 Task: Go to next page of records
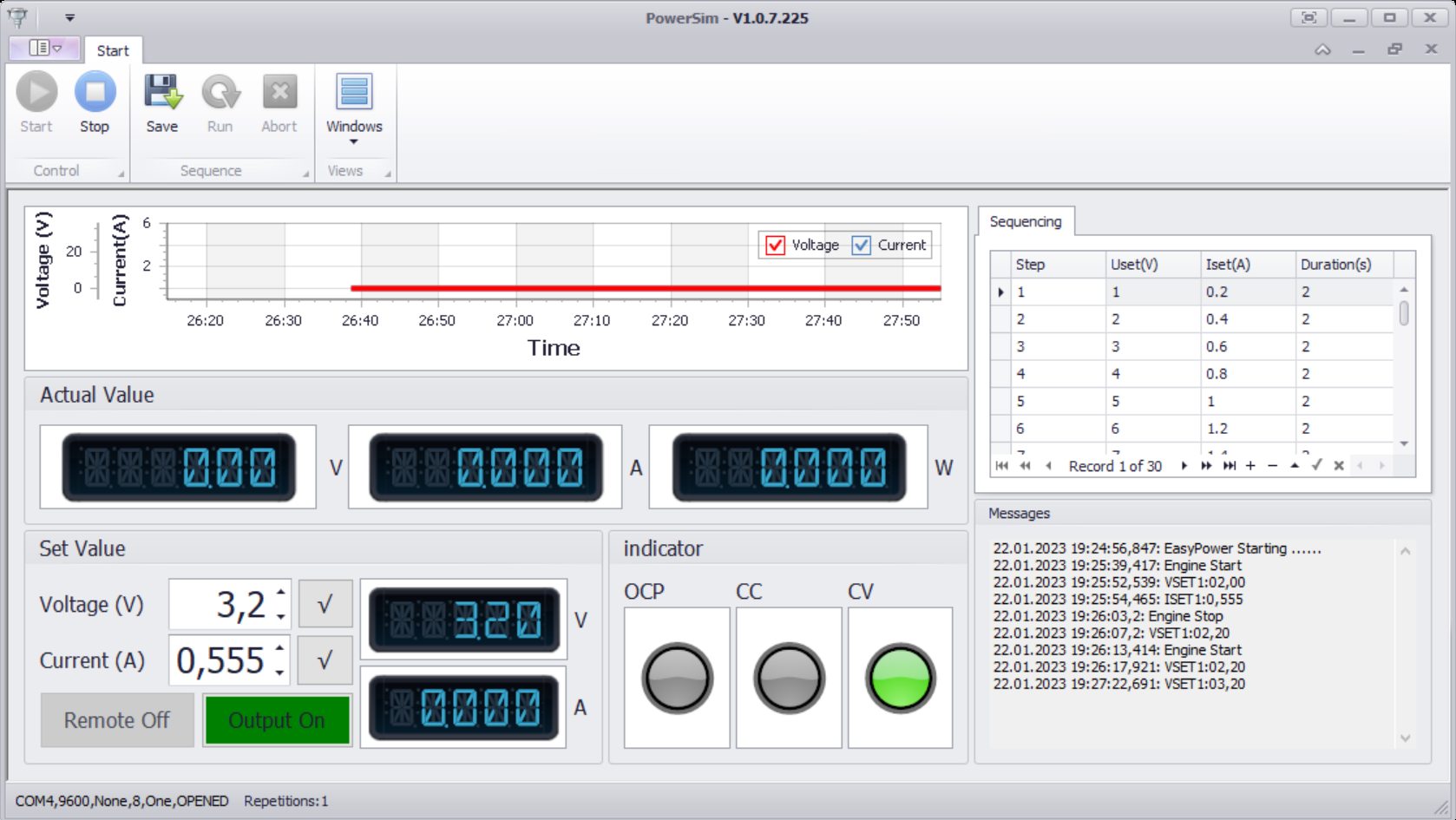(1206, 466)
